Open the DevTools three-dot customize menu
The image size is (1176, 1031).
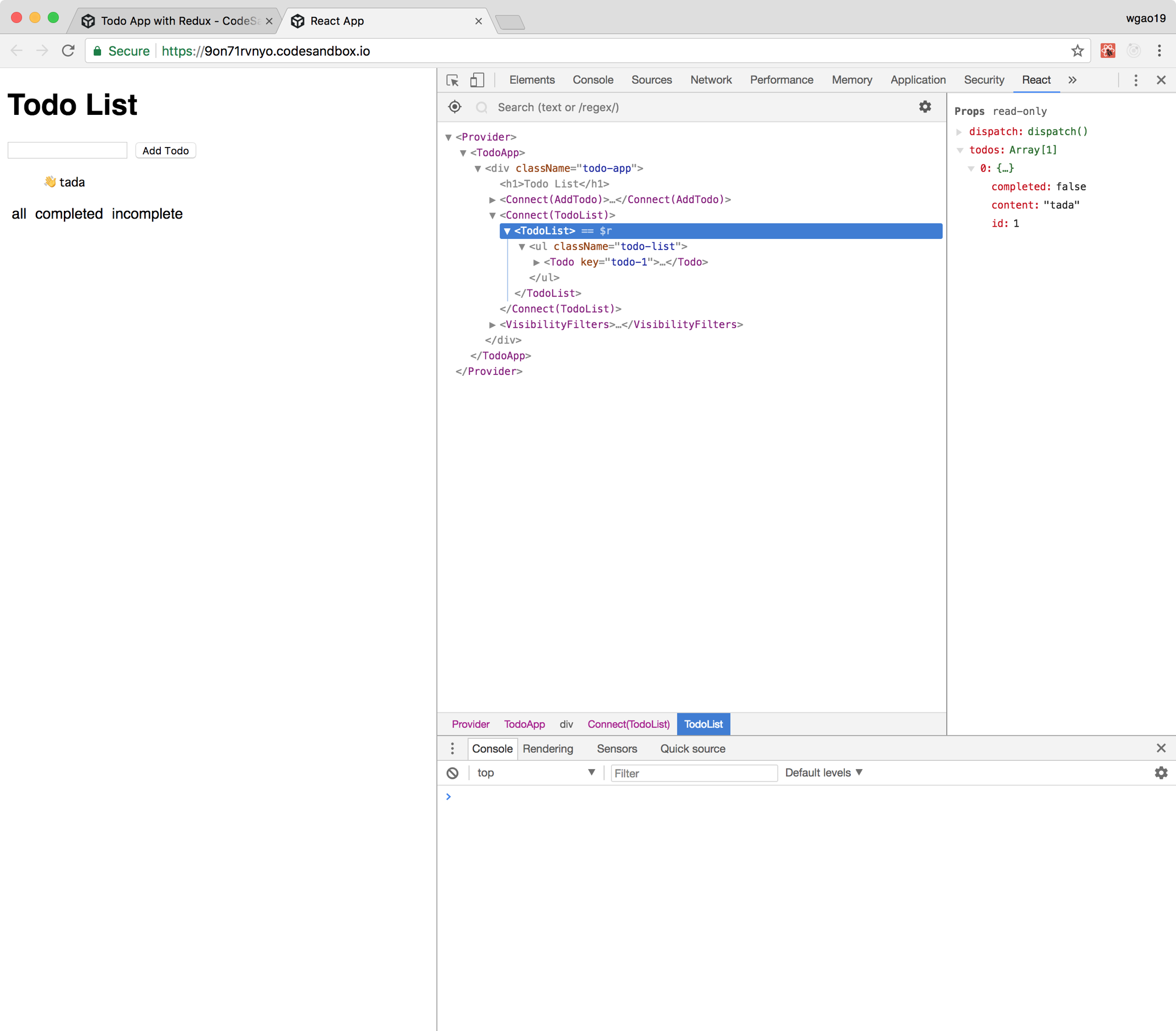[1135, 80]
